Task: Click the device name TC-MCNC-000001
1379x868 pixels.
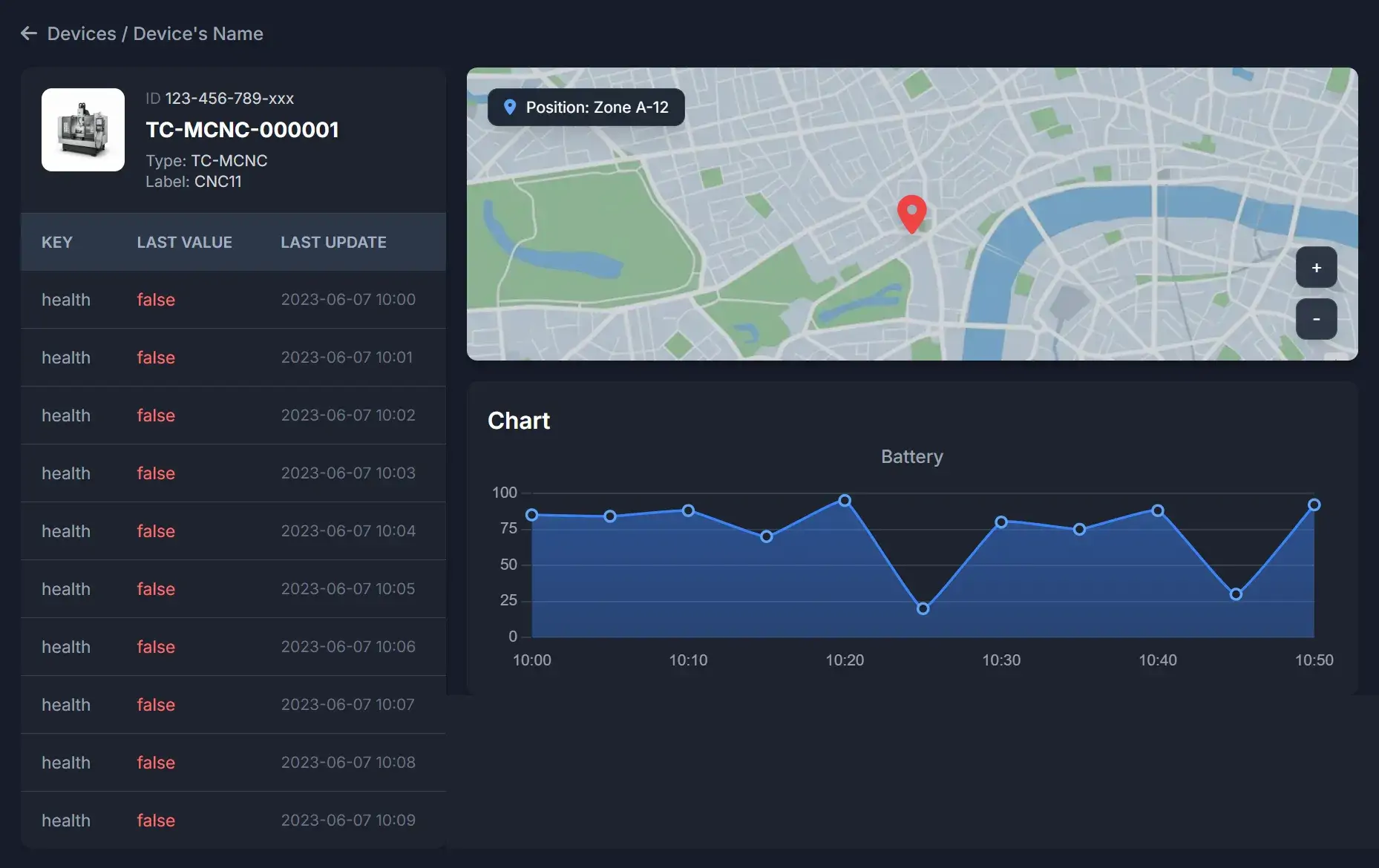Action: 243,130
